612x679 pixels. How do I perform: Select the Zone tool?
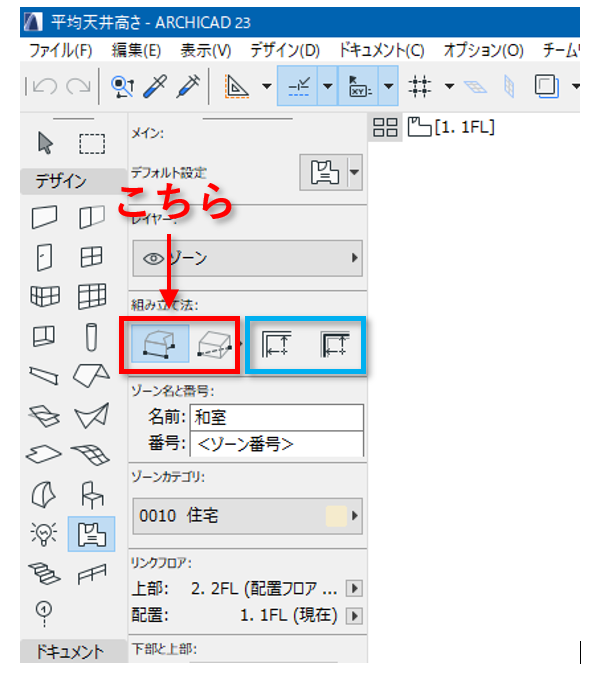coord(91,534)
